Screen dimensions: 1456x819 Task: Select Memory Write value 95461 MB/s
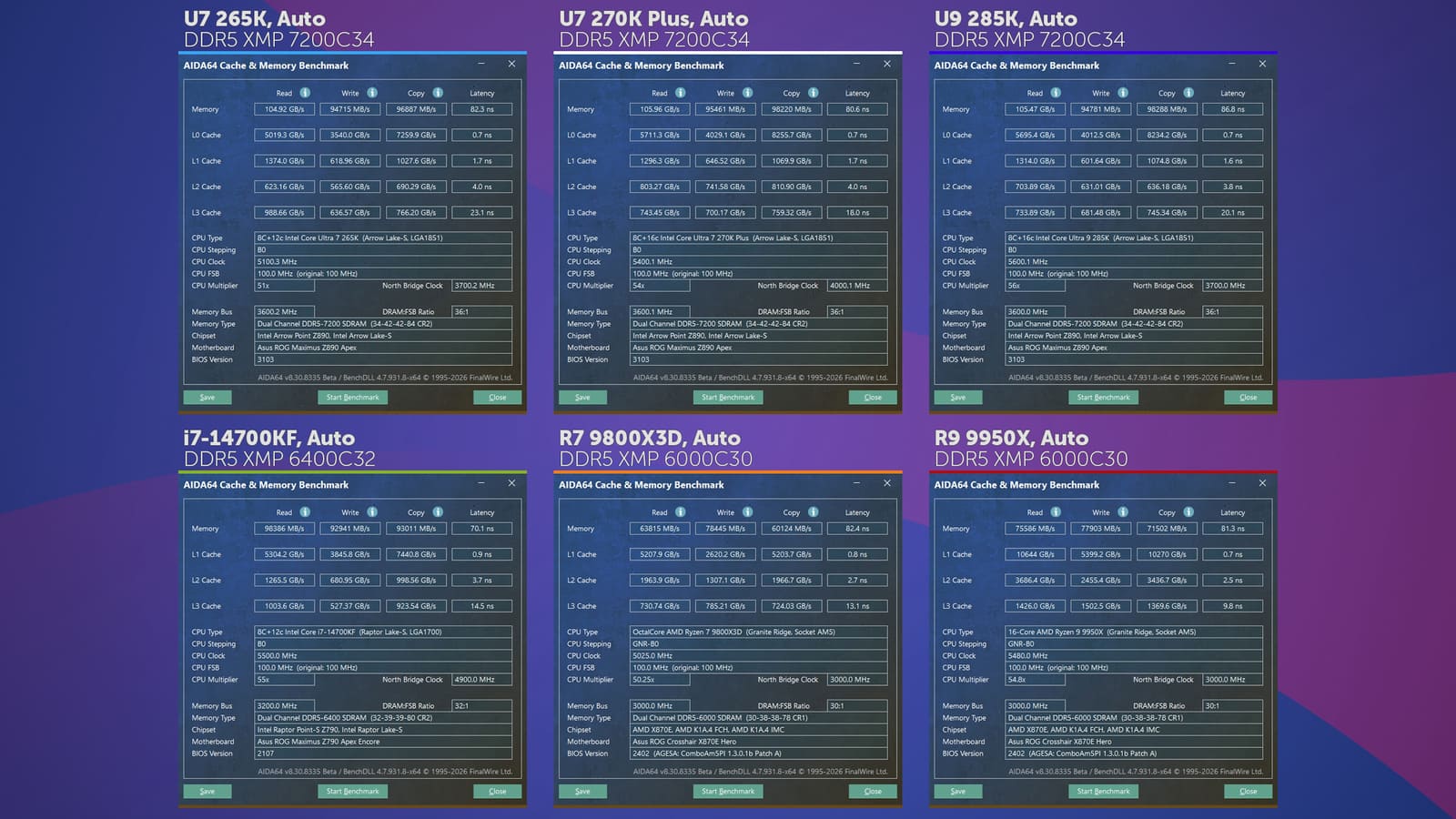(x=725, y=109)
